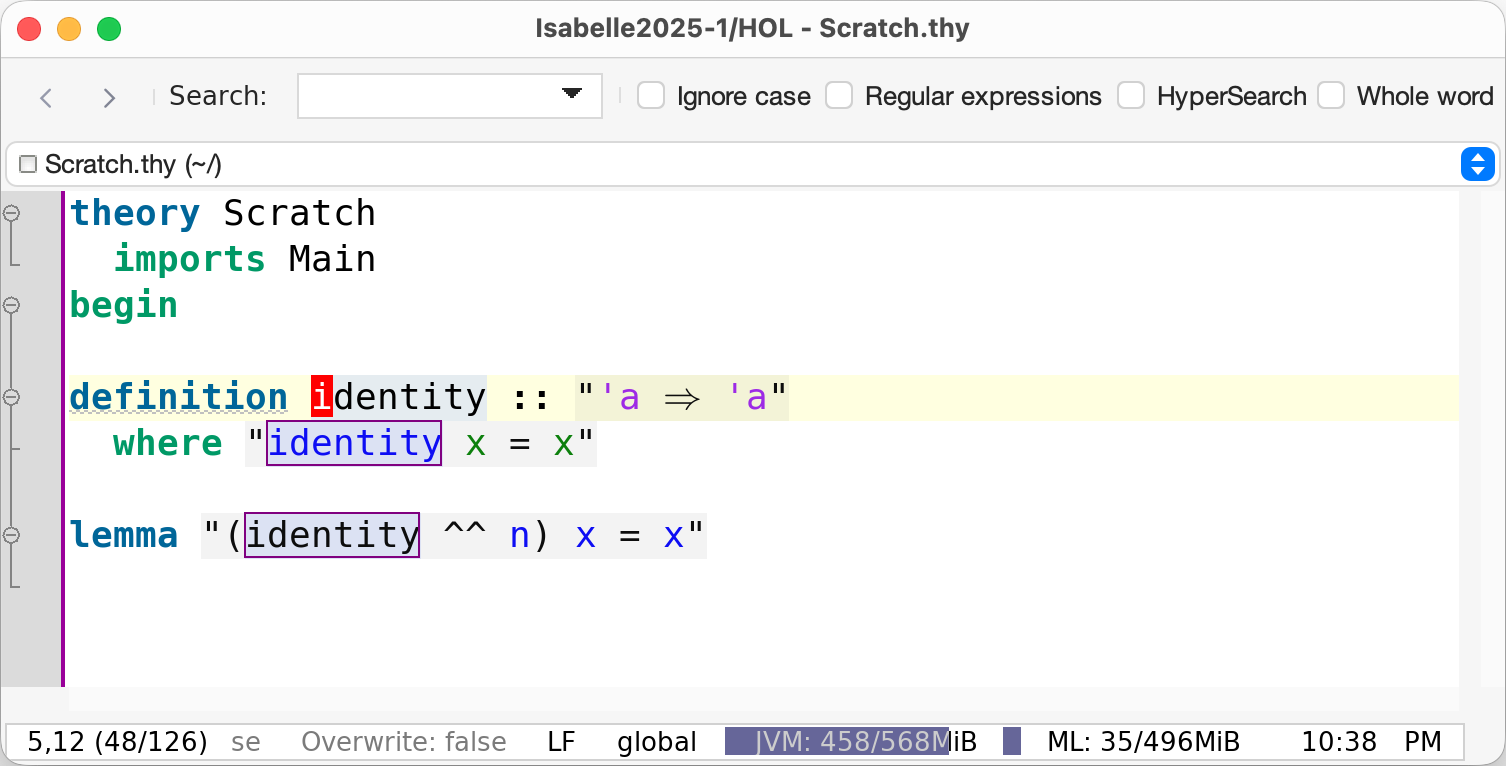Click inside the Search text field

click(425, 96)
